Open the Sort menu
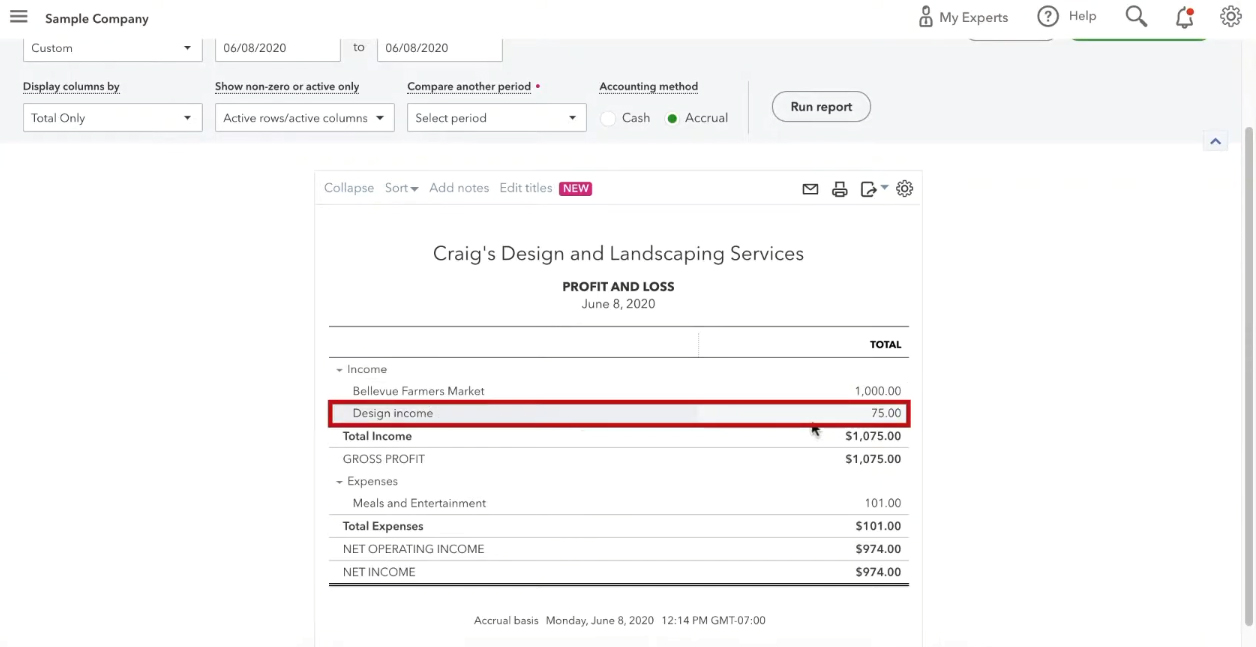The height and width of the screenshot is (647, 1256). (x=401, y=188)
